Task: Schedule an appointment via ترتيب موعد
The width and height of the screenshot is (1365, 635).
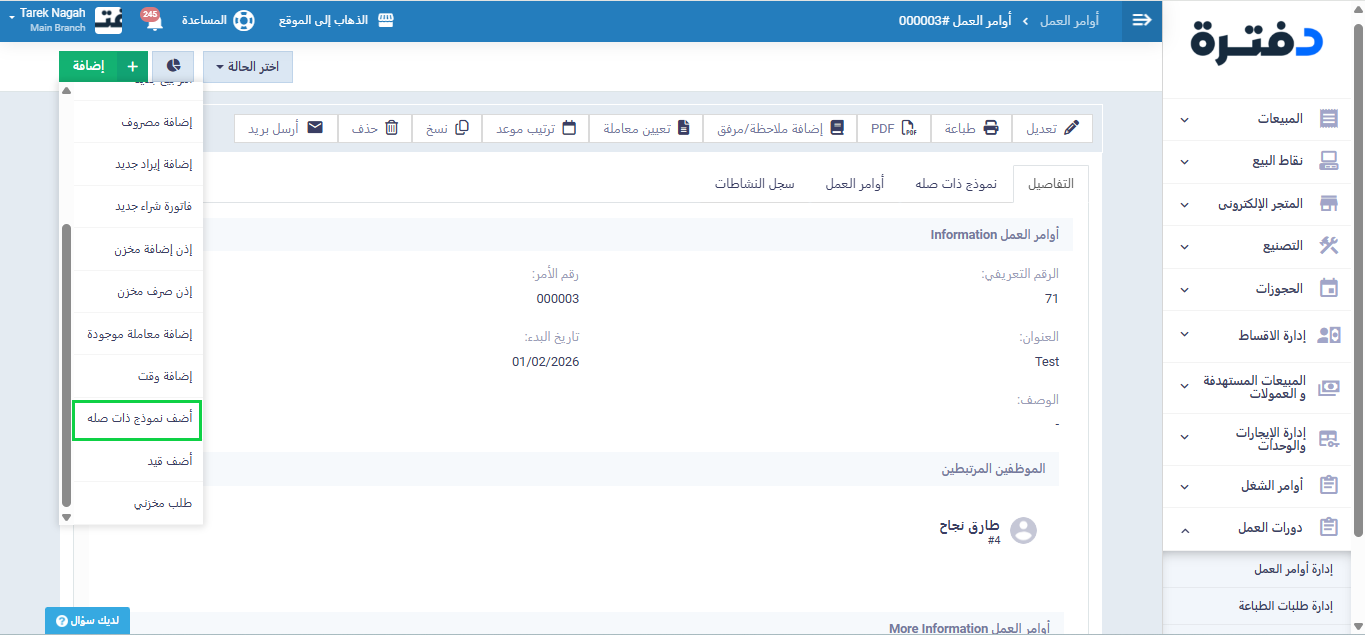Action: pos(536,128)
